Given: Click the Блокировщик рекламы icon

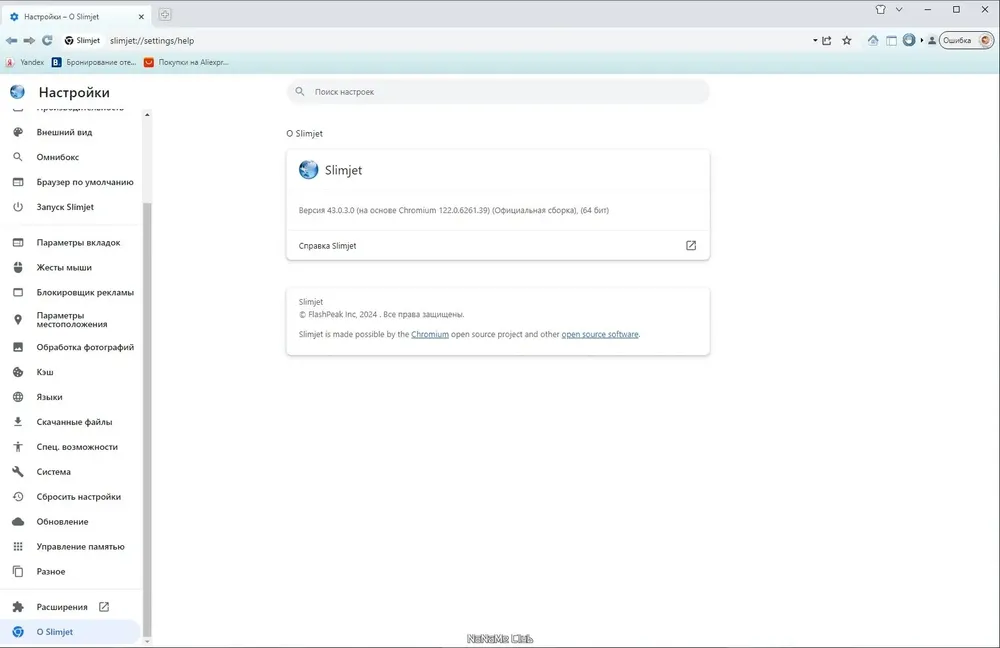Looking at the screenshot, I should pos(18,292).
